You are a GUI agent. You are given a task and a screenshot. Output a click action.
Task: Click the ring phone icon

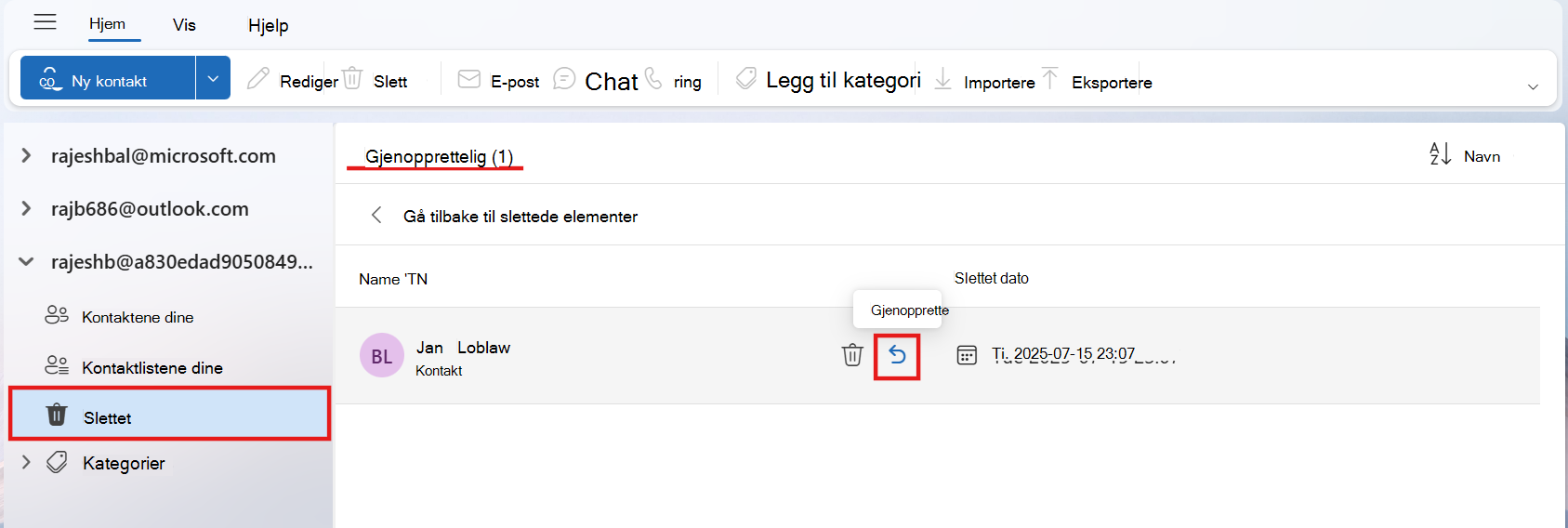653,78
